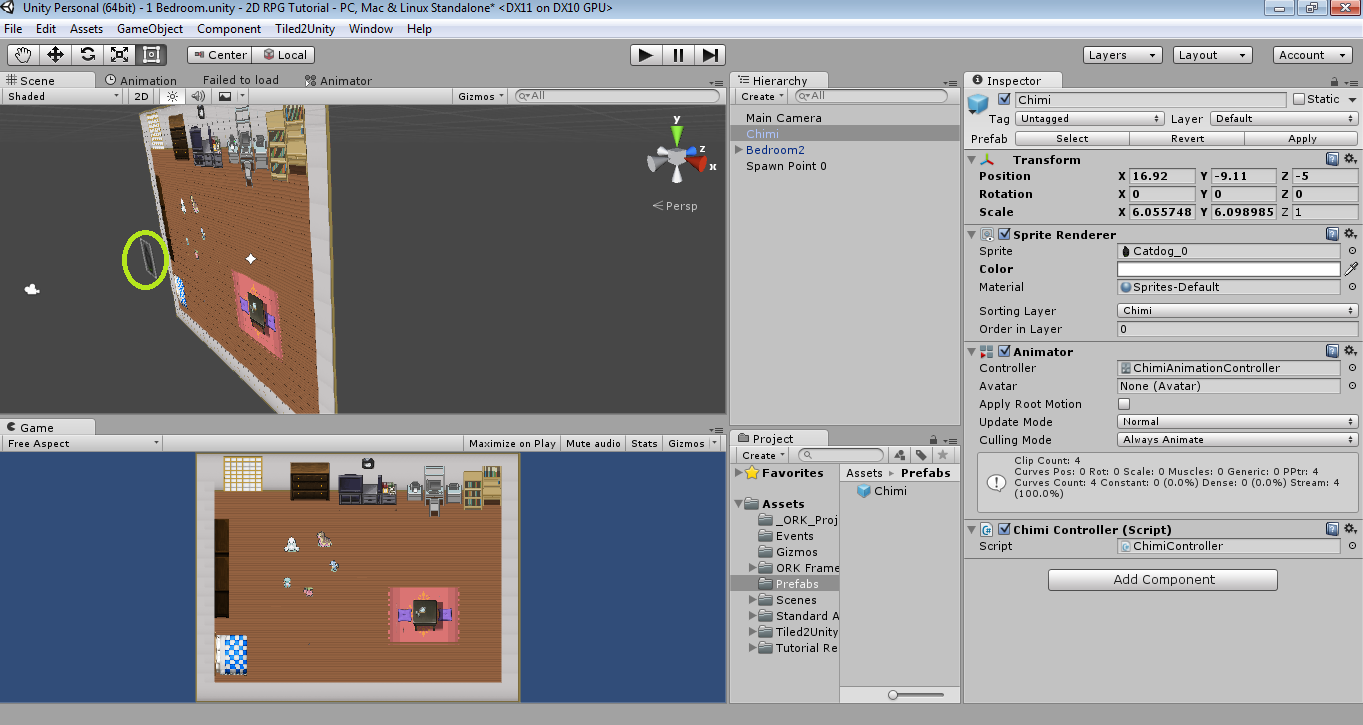Toggle Chimi object active checkbox
This screenshot has height=725, width=1363.
[1004, 99]
